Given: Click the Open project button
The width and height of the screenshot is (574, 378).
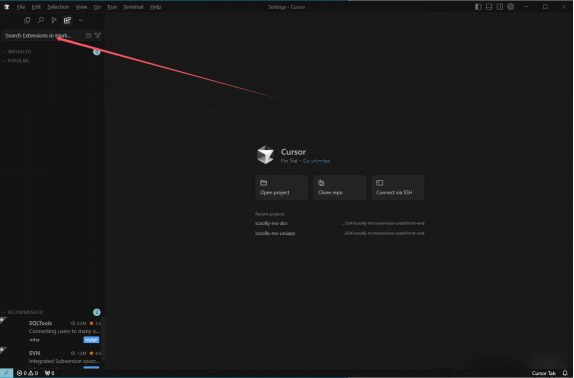Looking at the screenshot, I should pos(282,187).
